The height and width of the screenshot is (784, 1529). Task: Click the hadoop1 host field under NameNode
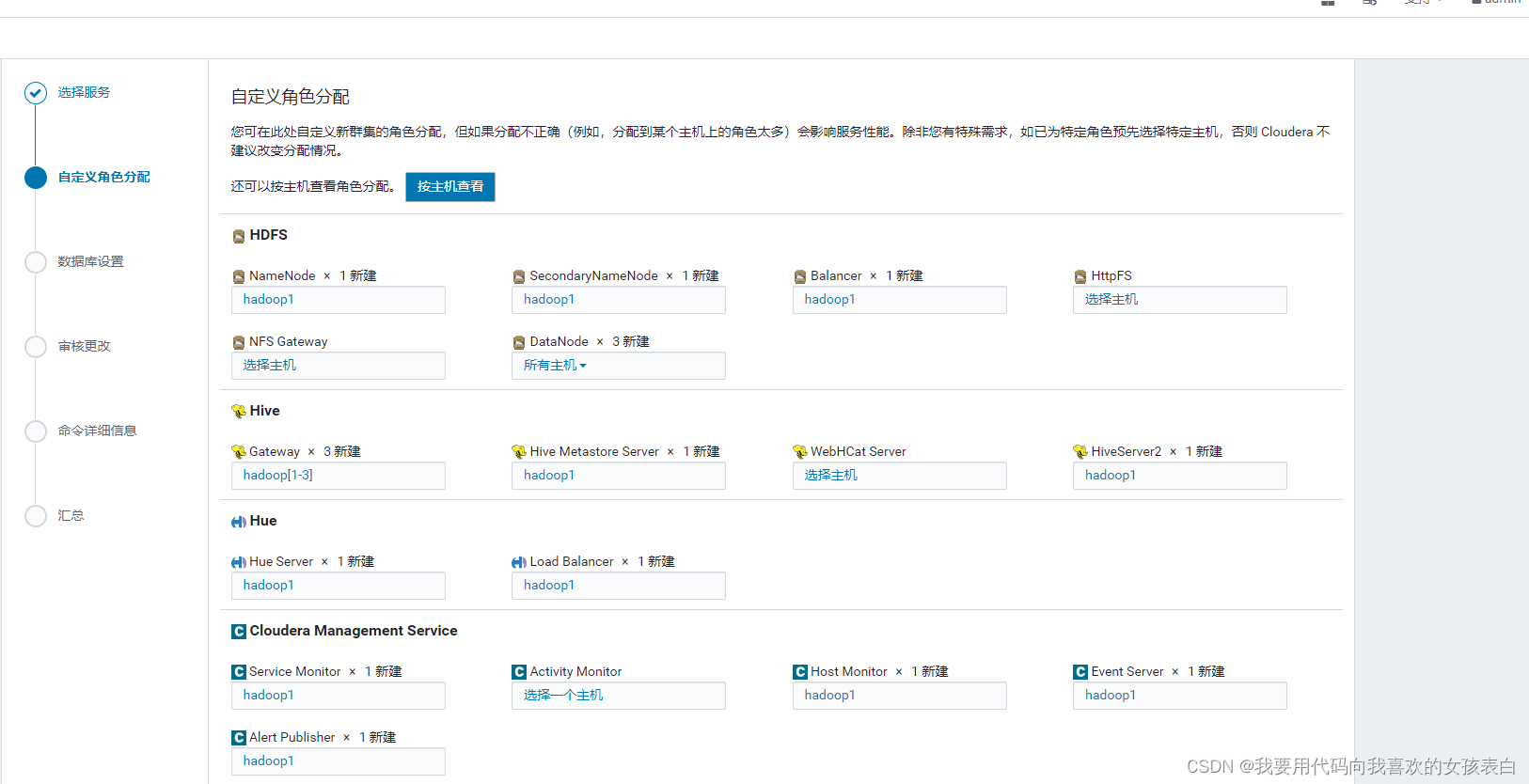[339, 300]
